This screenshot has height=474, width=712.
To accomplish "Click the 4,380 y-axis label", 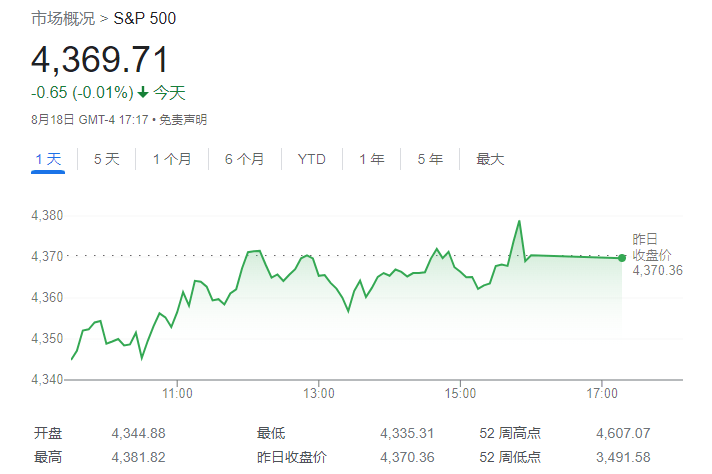I will [47, 215].
